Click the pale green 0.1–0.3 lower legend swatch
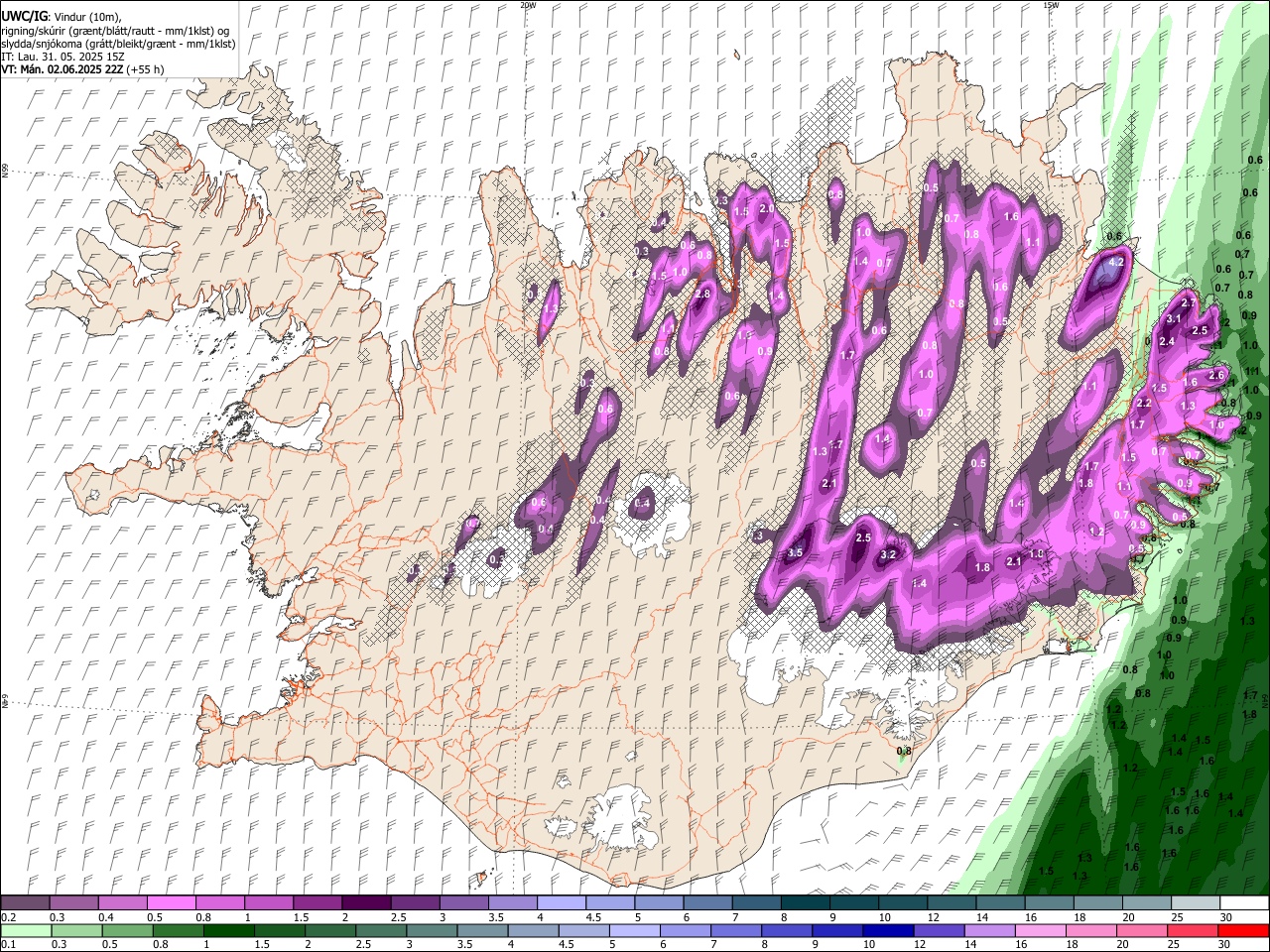The width and height of the screenshot is (1270, 952). [x=26, y=930]
